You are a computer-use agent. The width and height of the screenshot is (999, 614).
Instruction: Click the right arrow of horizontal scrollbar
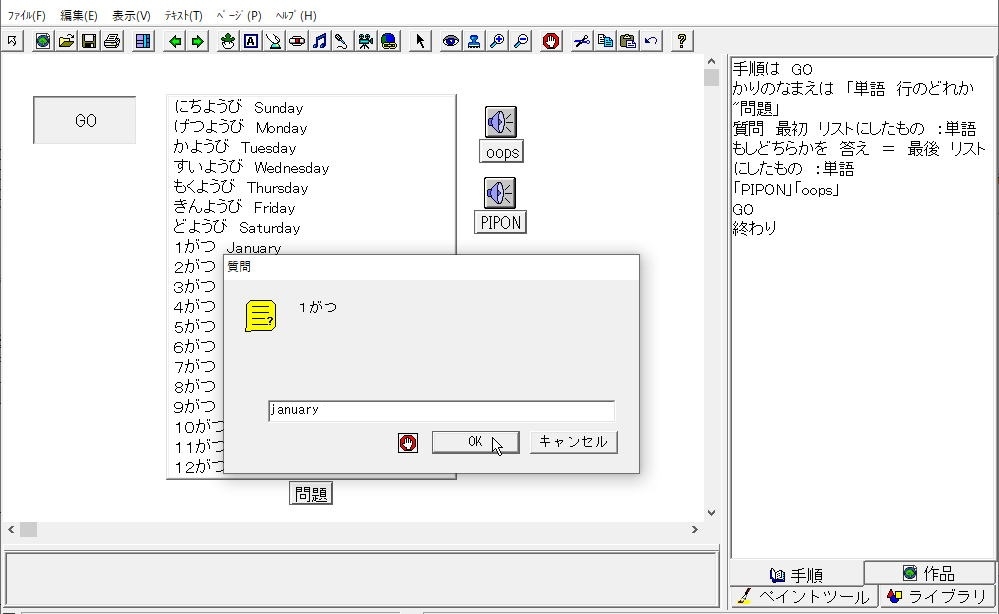pyautogui.click(x=694, y=529)
